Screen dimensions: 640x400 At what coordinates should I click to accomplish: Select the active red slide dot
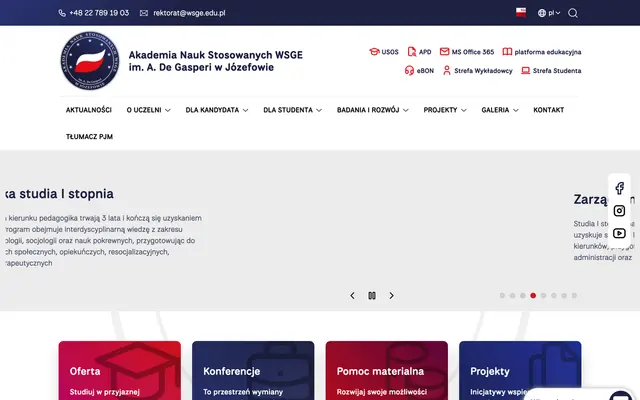pos(533,296)
